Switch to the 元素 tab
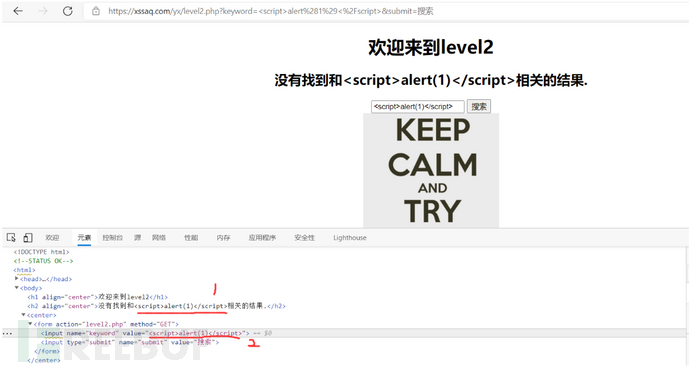The image size is (690, 369). click(84, 237)
